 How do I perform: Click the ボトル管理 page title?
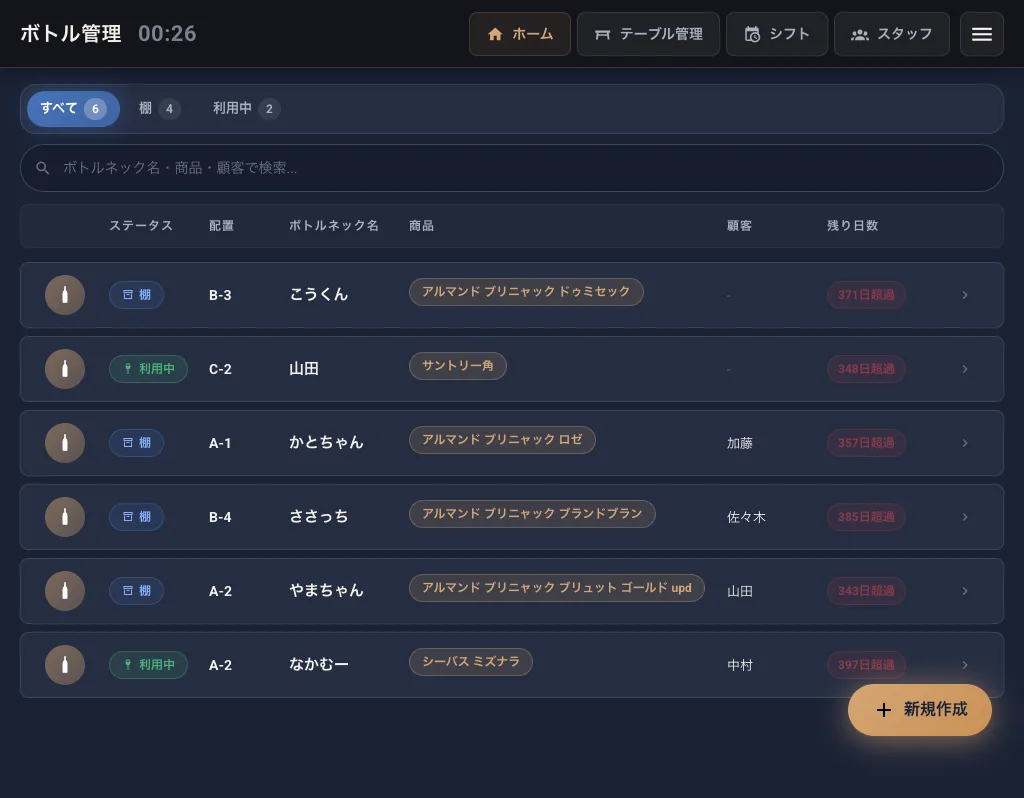(x=71, y=33)
